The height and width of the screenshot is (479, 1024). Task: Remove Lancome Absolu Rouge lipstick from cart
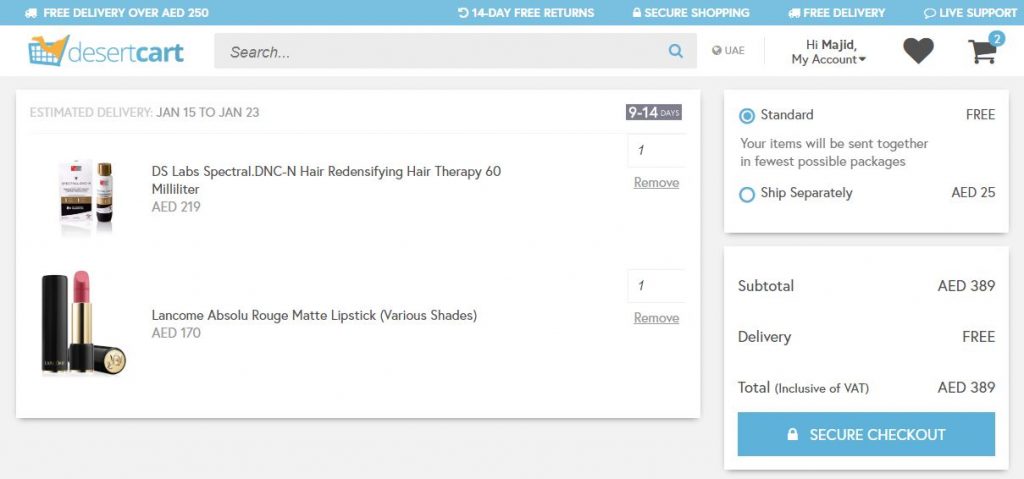click(x=656, y=318)
